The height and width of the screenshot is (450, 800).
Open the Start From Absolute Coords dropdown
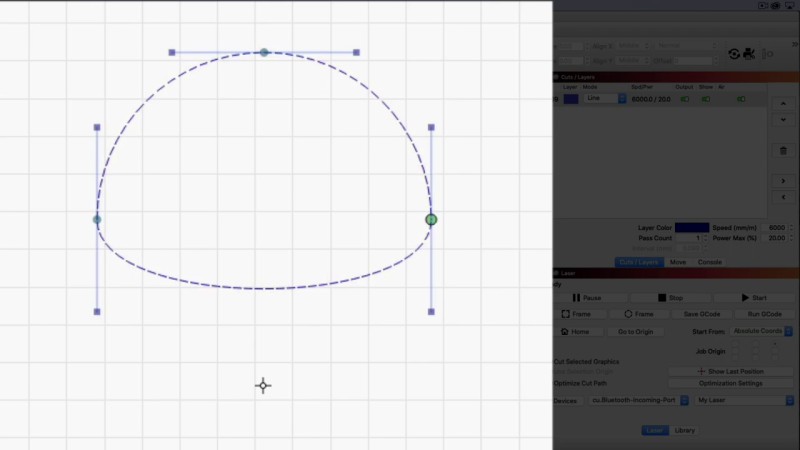click(761, 331)
